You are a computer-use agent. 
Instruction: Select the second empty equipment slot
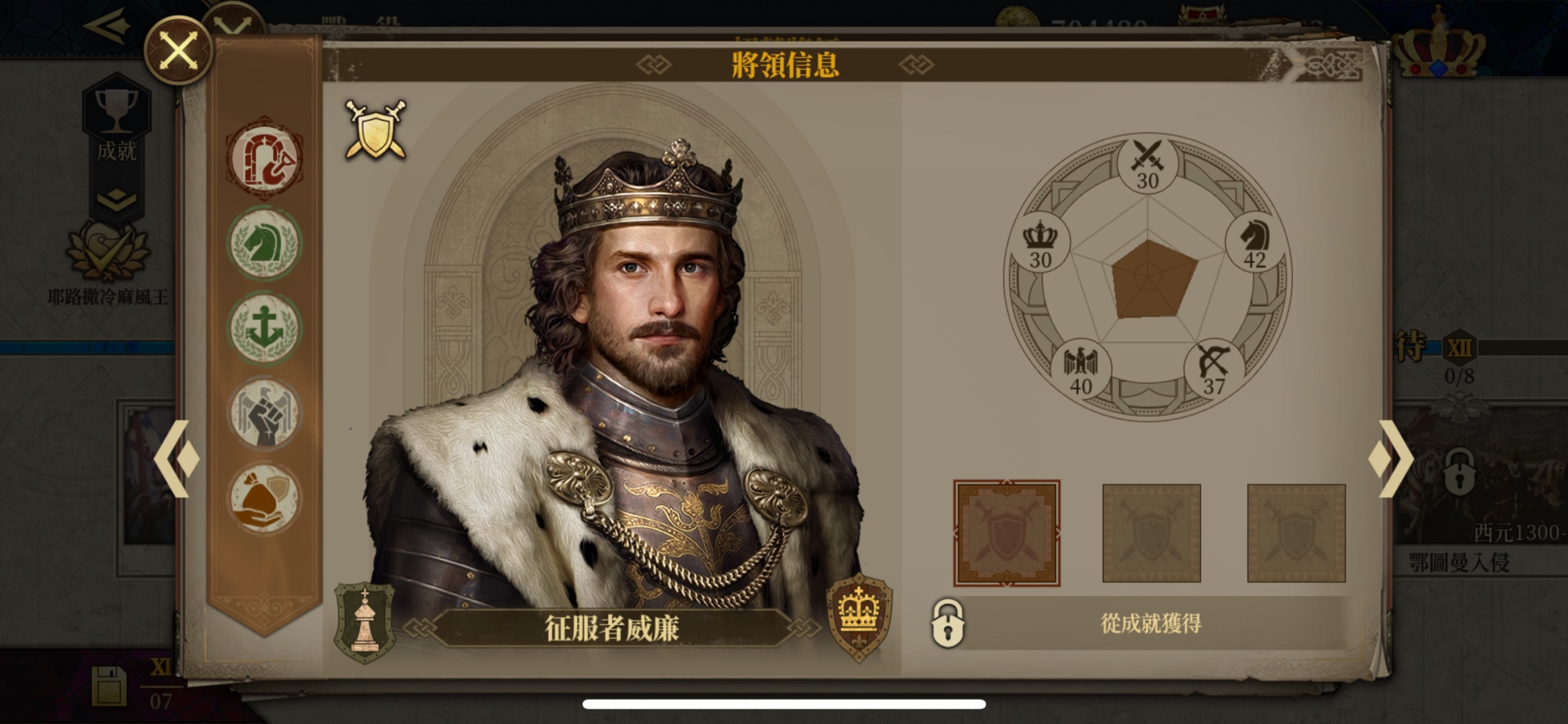(x=1152, y=533)
